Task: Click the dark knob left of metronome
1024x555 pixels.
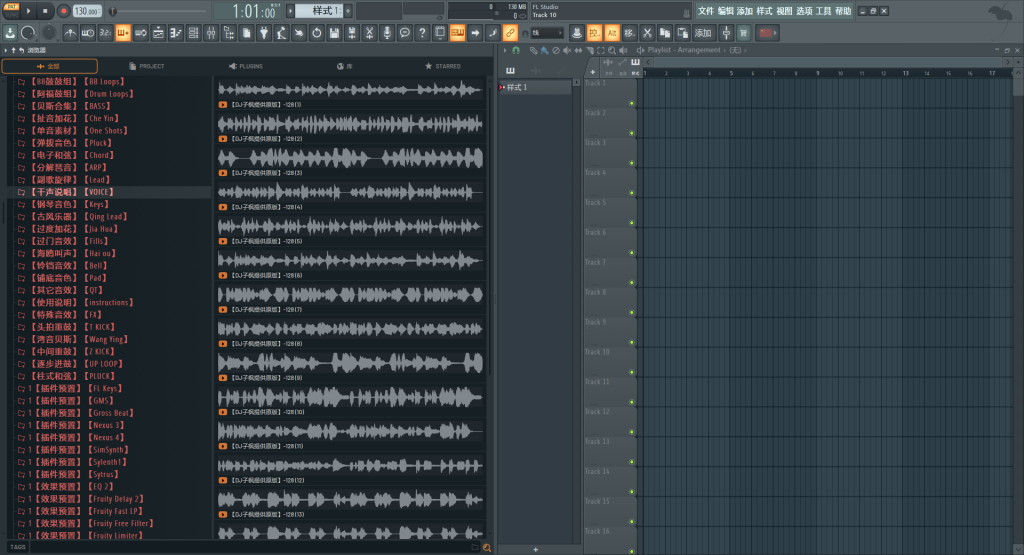Action: tap(49, 33)
